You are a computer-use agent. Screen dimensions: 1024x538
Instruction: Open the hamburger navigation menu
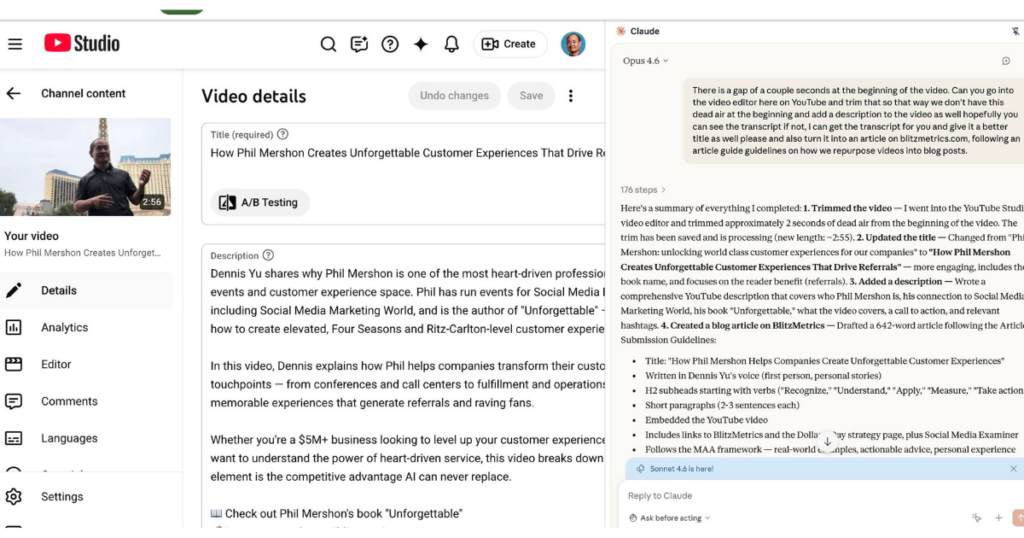(15, 44)
